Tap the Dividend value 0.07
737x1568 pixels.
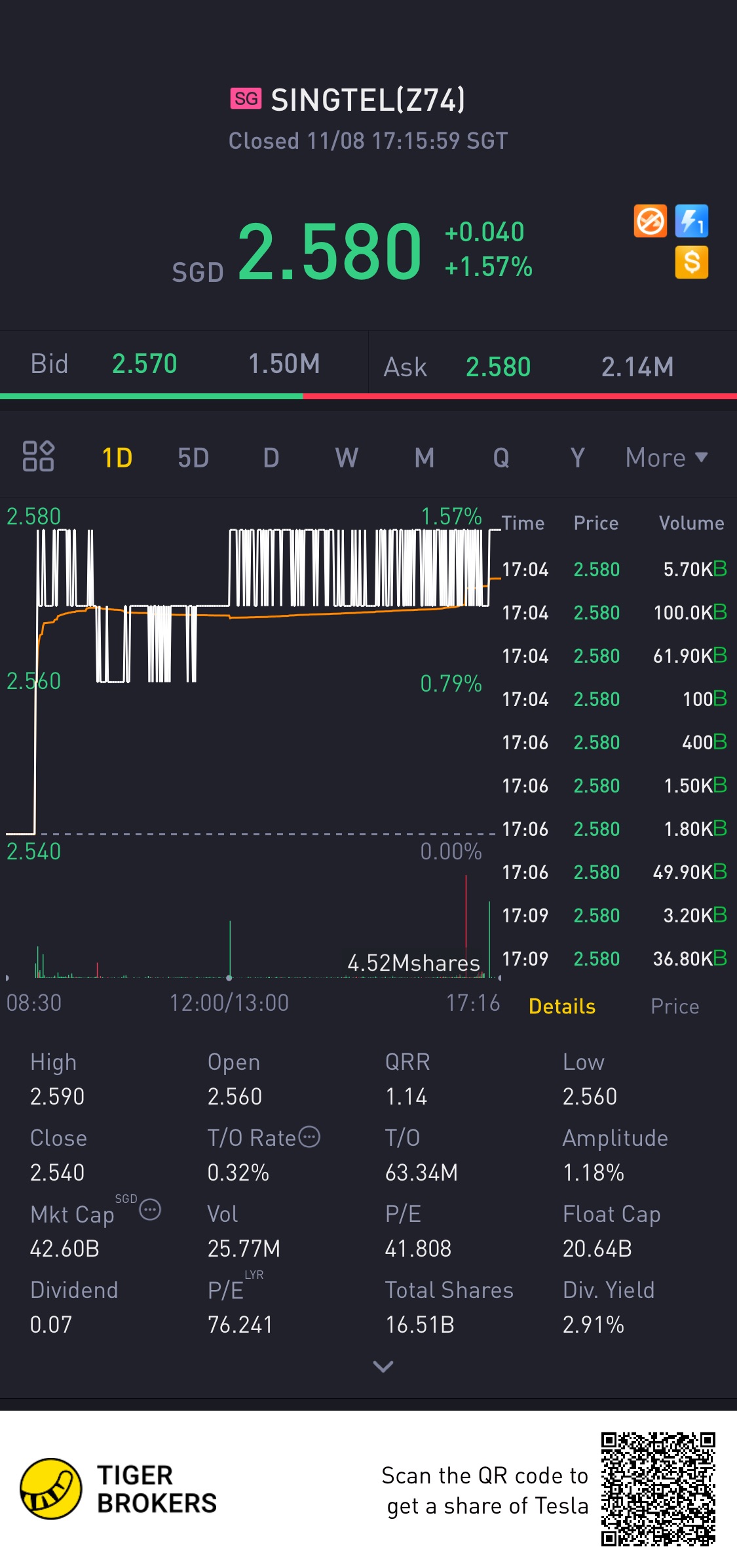pos(51,1324)
